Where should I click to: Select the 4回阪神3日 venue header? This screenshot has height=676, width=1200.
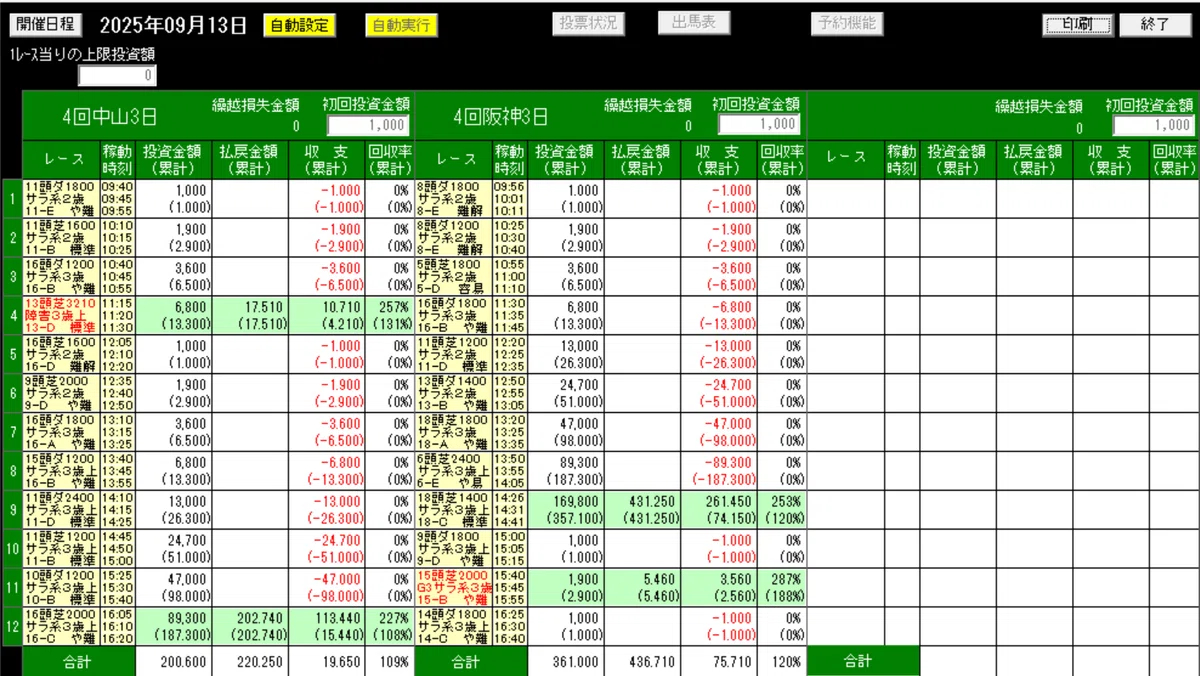500,117
